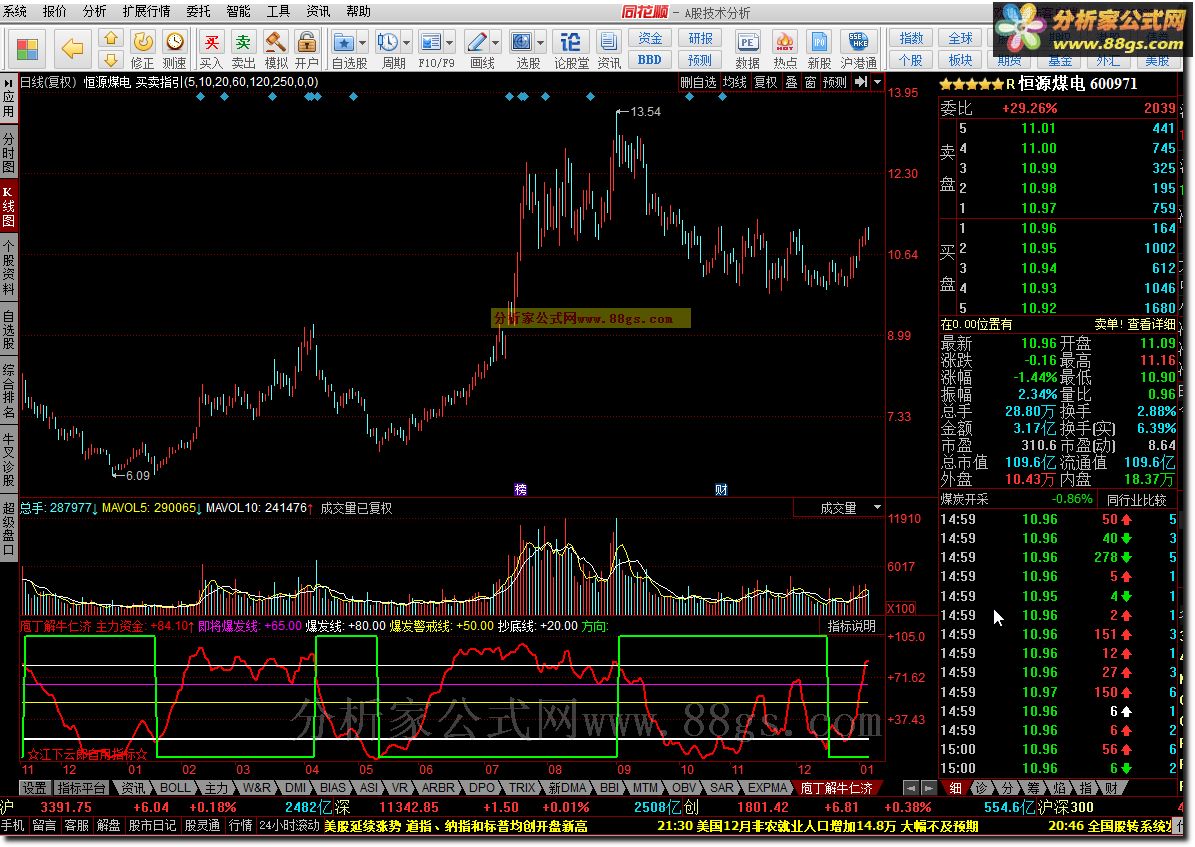Click the colorful home grid icon
The image size is (1195, 847).
tap(27, 50)
